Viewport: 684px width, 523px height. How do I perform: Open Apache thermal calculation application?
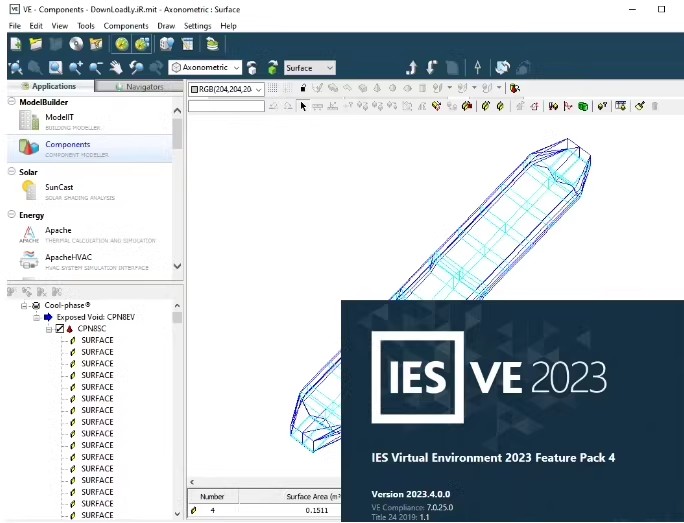coord(89,234)
